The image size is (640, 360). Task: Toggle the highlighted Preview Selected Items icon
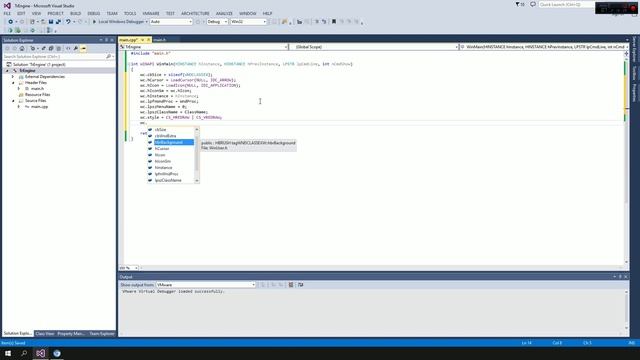coord(83,49)
